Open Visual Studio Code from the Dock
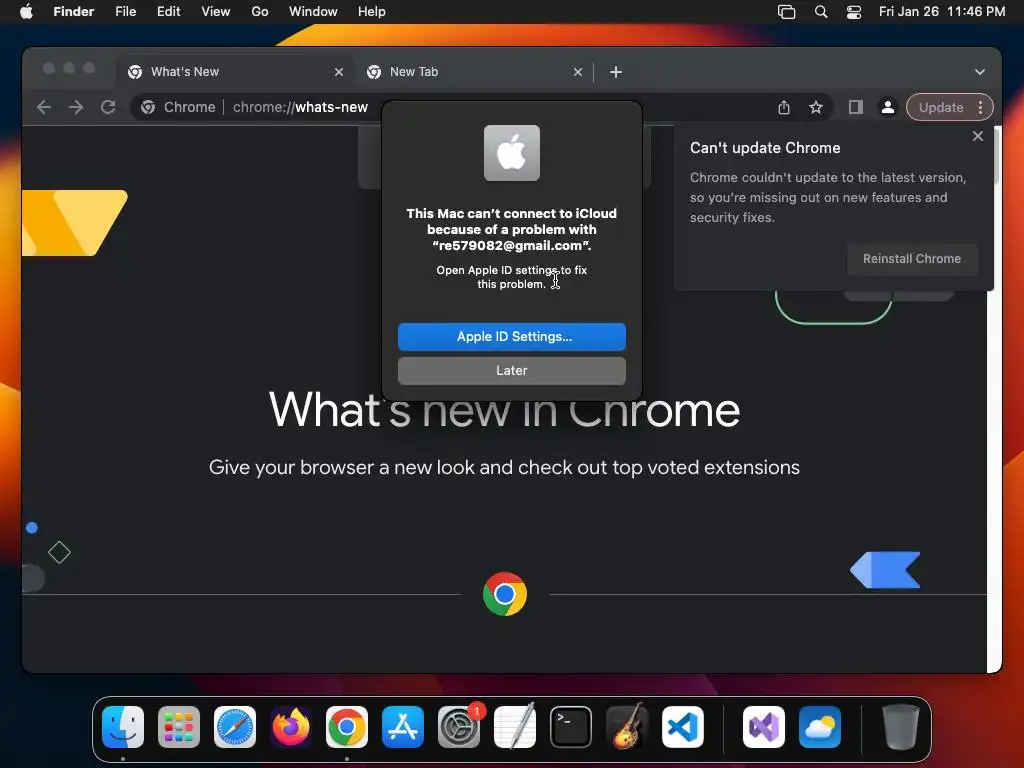Viewport: 1024px width, 768px height. point(682,727)
